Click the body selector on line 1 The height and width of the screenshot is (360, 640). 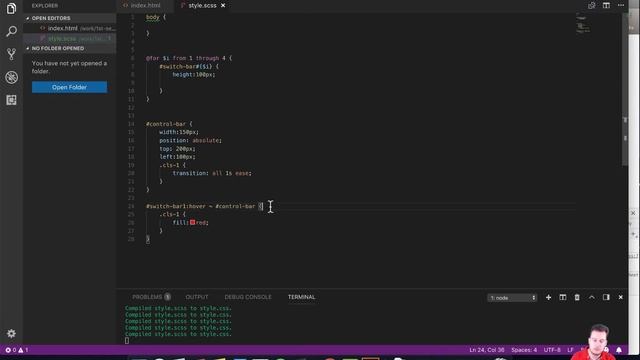(153, 17)
